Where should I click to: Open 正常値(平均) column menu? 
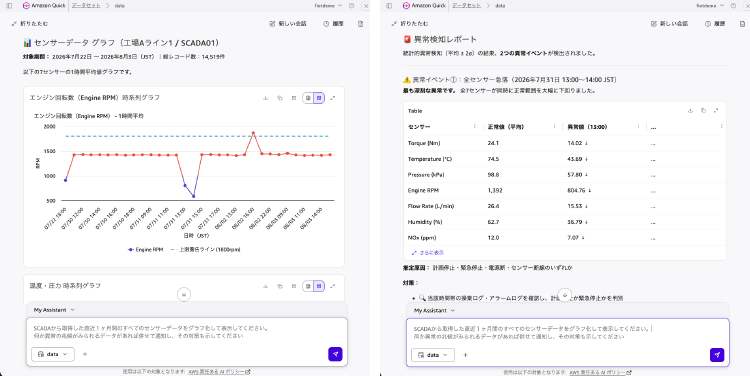[554, 127]
